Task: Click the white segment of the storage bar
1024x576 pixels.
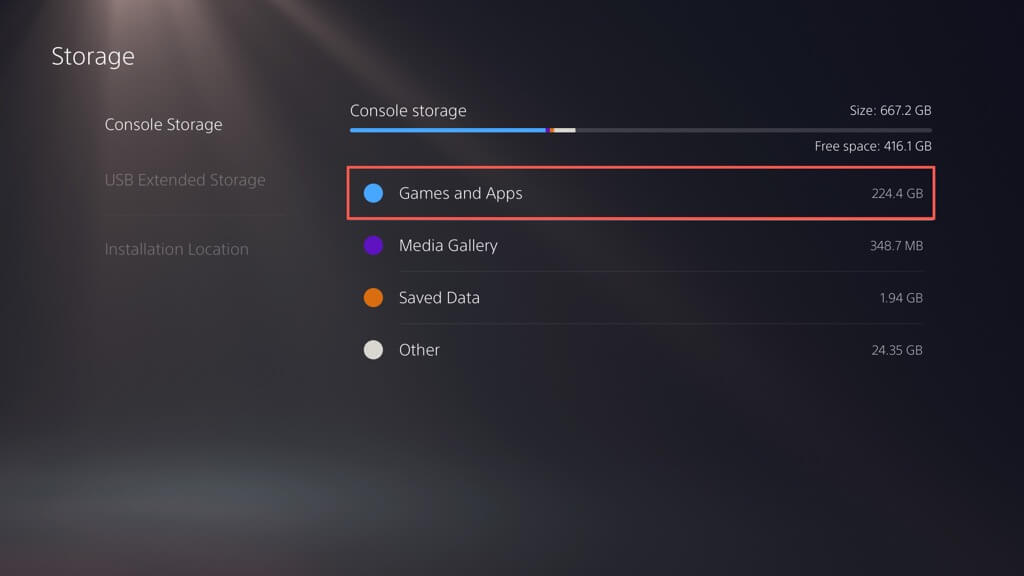Action: [x=565, y=130]
